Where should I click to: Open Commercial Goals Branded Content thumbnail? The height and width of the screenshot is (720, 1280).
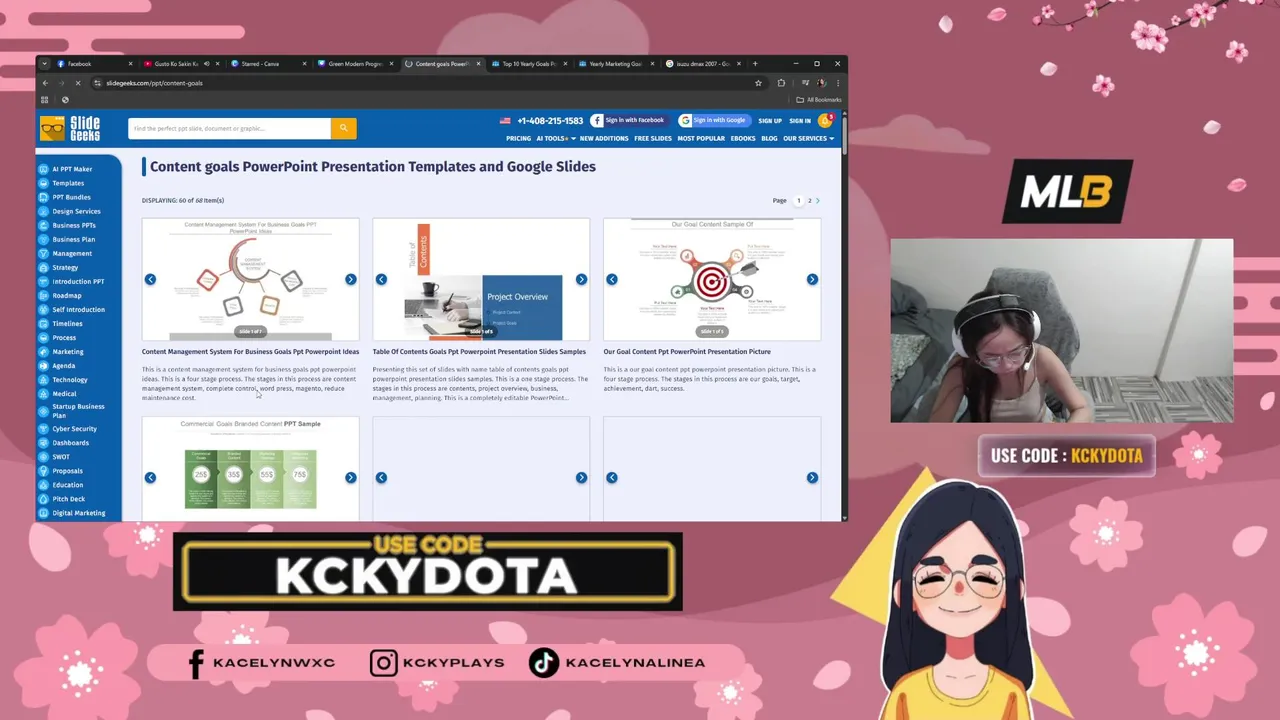pyautogui.click(x=250, y=468)
